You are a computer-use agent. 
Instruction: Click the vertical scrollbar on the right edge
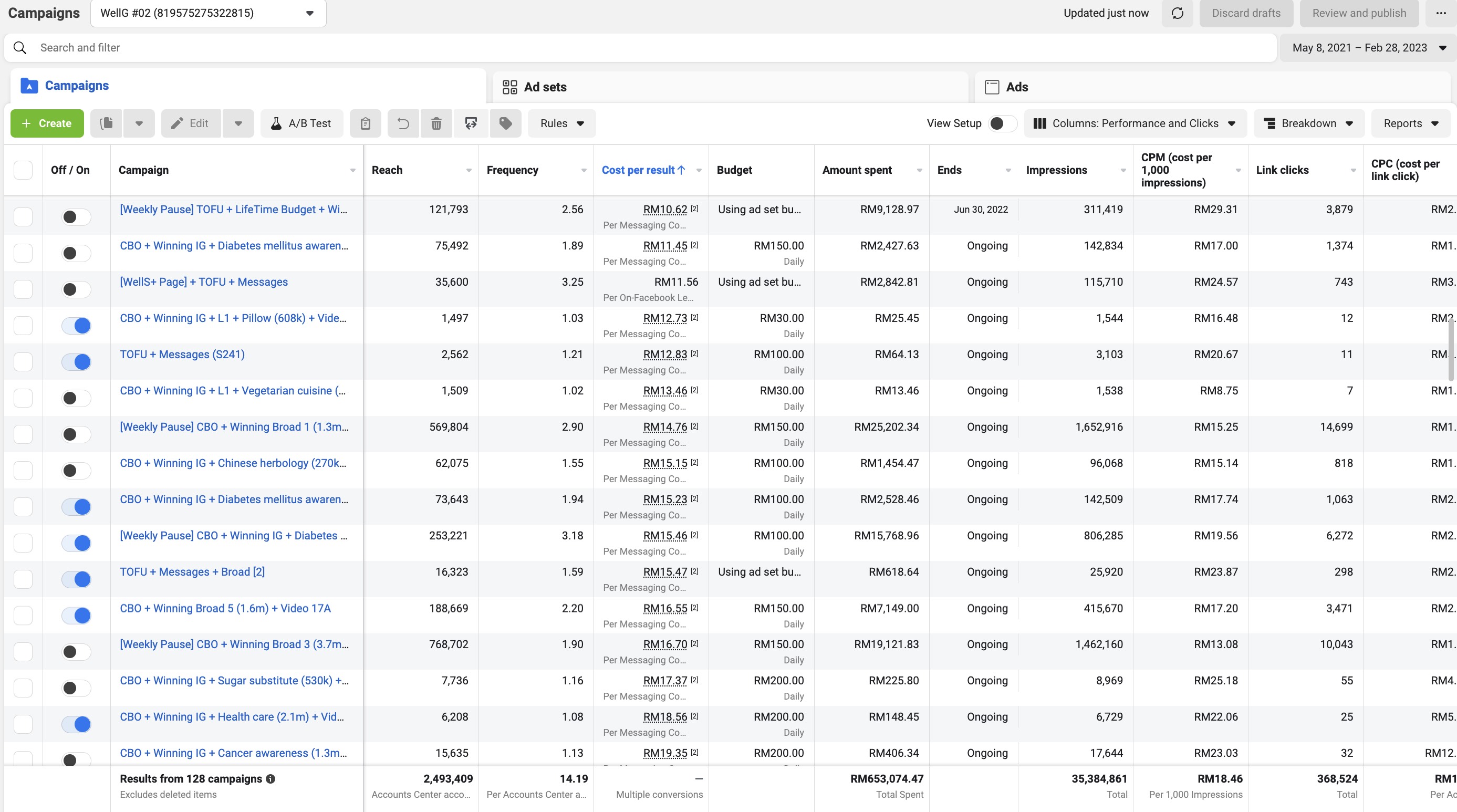click(x=1451, y=350)
